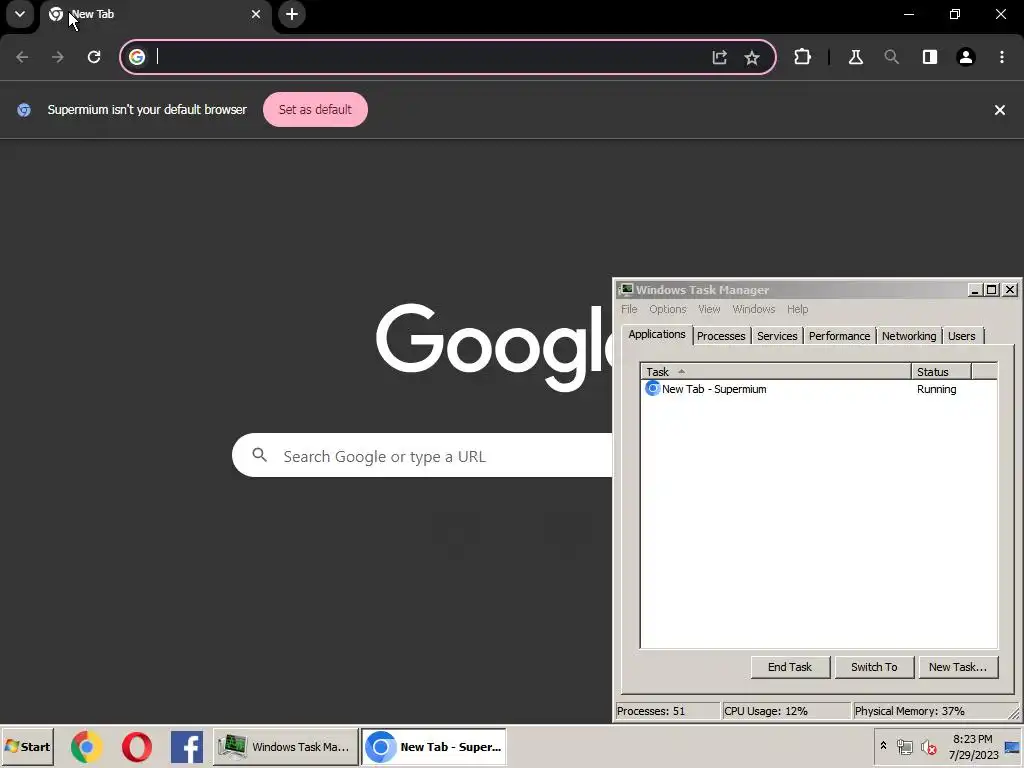The height and width of the screenshot is (768, 1024).
Task: Click the network tray icon
Action: tap(904, 746)
